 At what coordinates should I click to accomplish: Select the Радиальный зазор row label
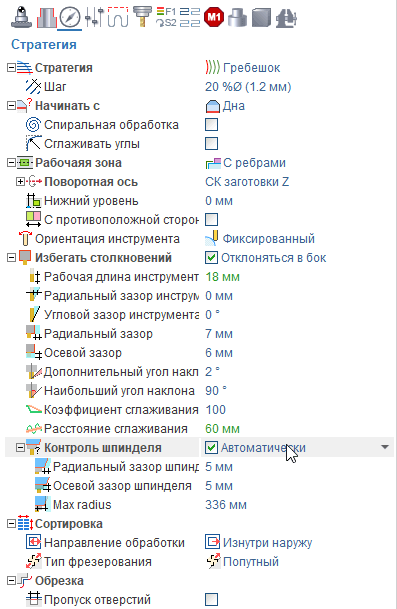[98, 334]
